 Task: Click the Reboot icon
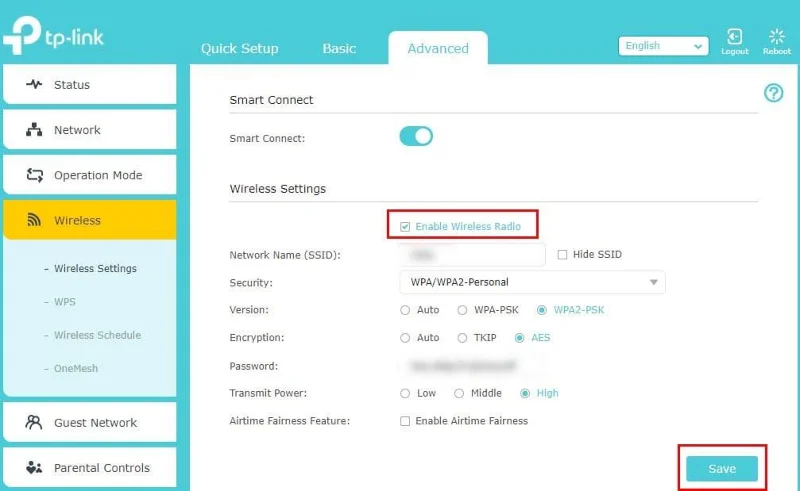(777, 37)
